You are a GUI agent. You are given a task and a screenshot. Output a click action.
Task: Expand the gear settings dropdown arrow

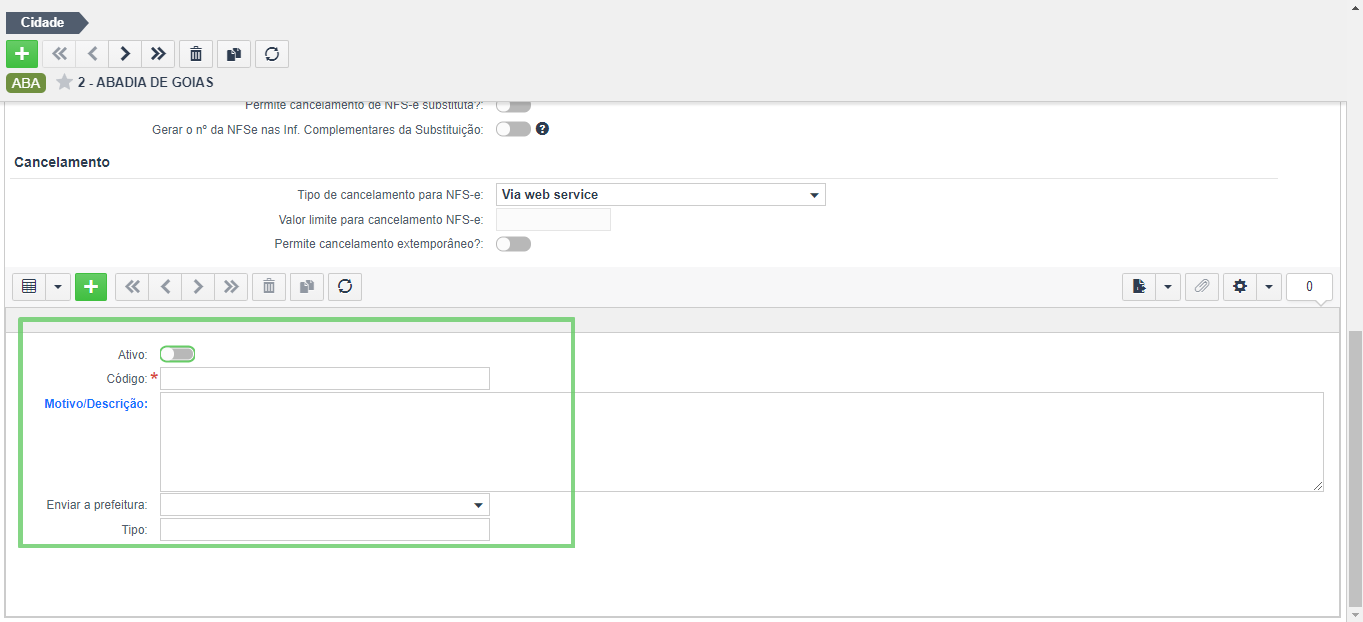[1269, 287]
